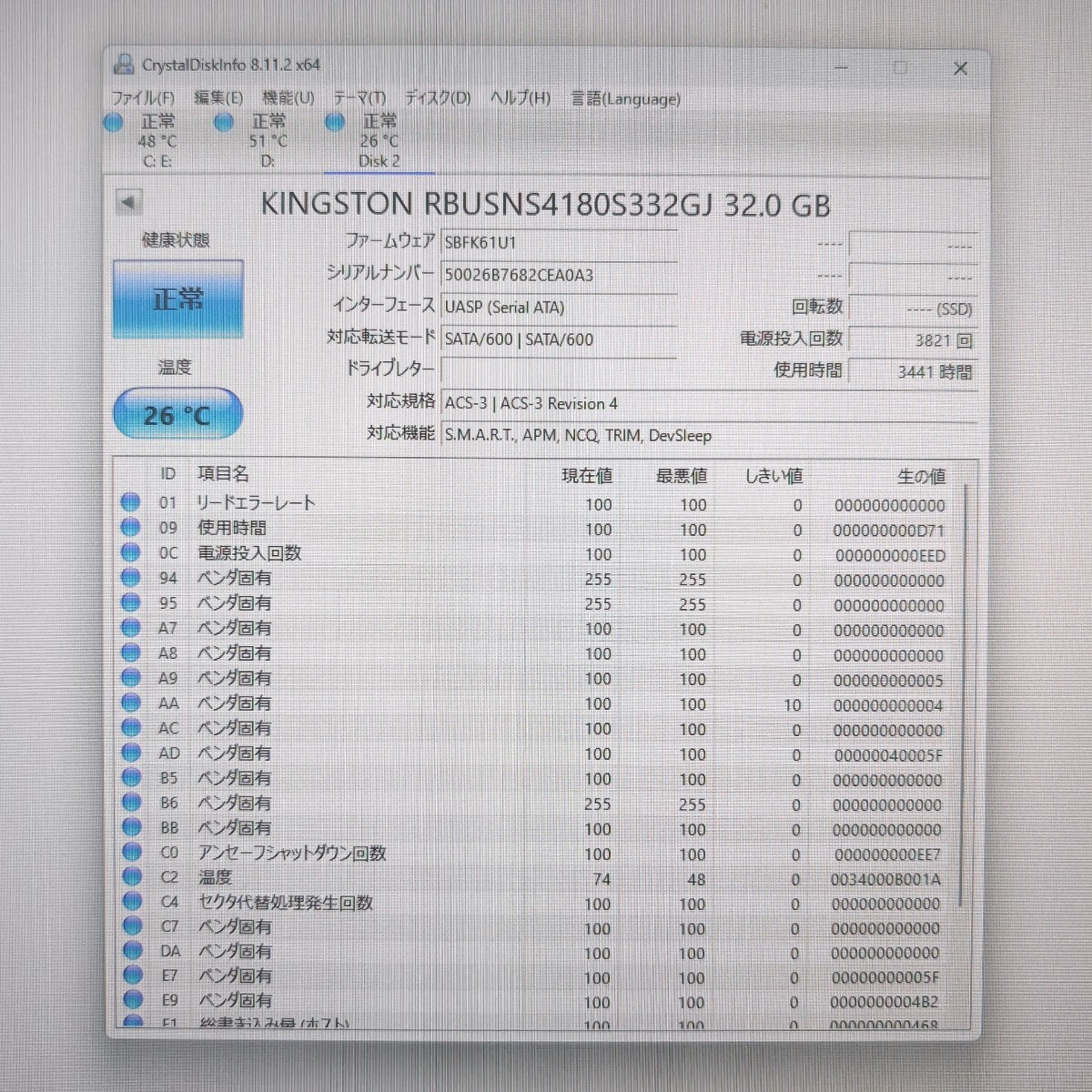This screenshot has height=1092, width=1092.
Task: Click the blue status icon for drive C: E:
Action: (114, 123)
